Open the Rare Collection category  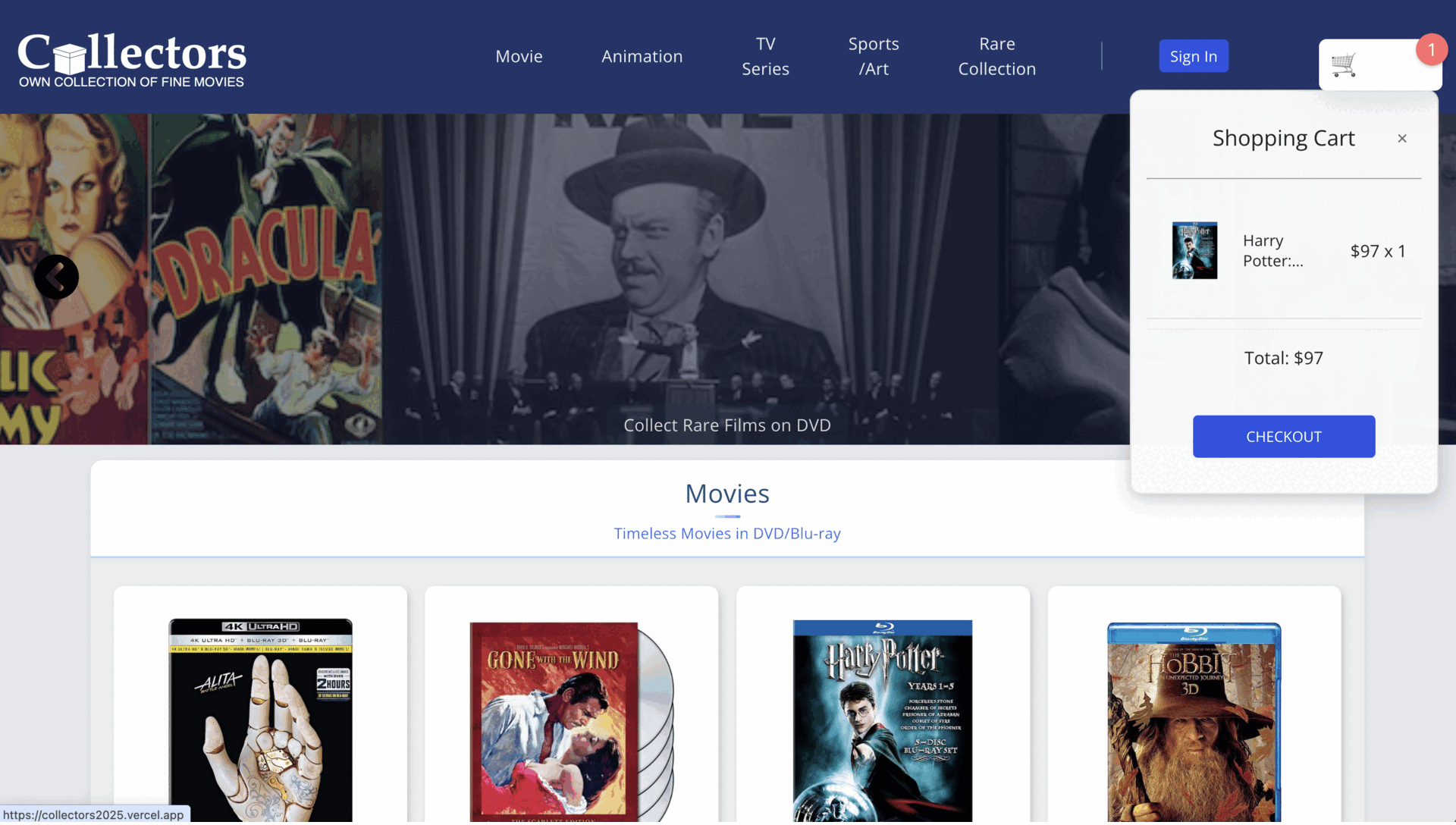(996, 56)
